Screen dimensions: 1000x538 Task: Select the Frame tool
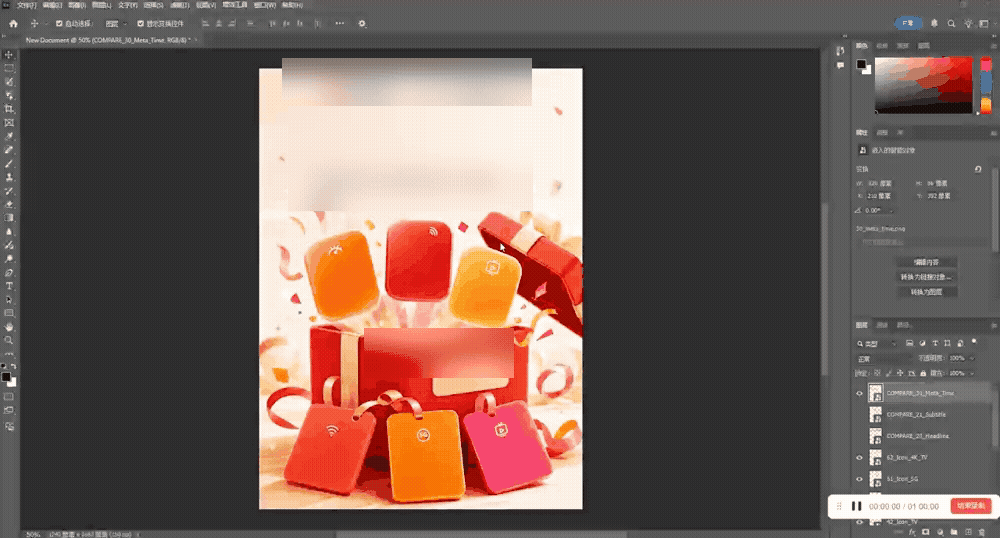point(9,122)
